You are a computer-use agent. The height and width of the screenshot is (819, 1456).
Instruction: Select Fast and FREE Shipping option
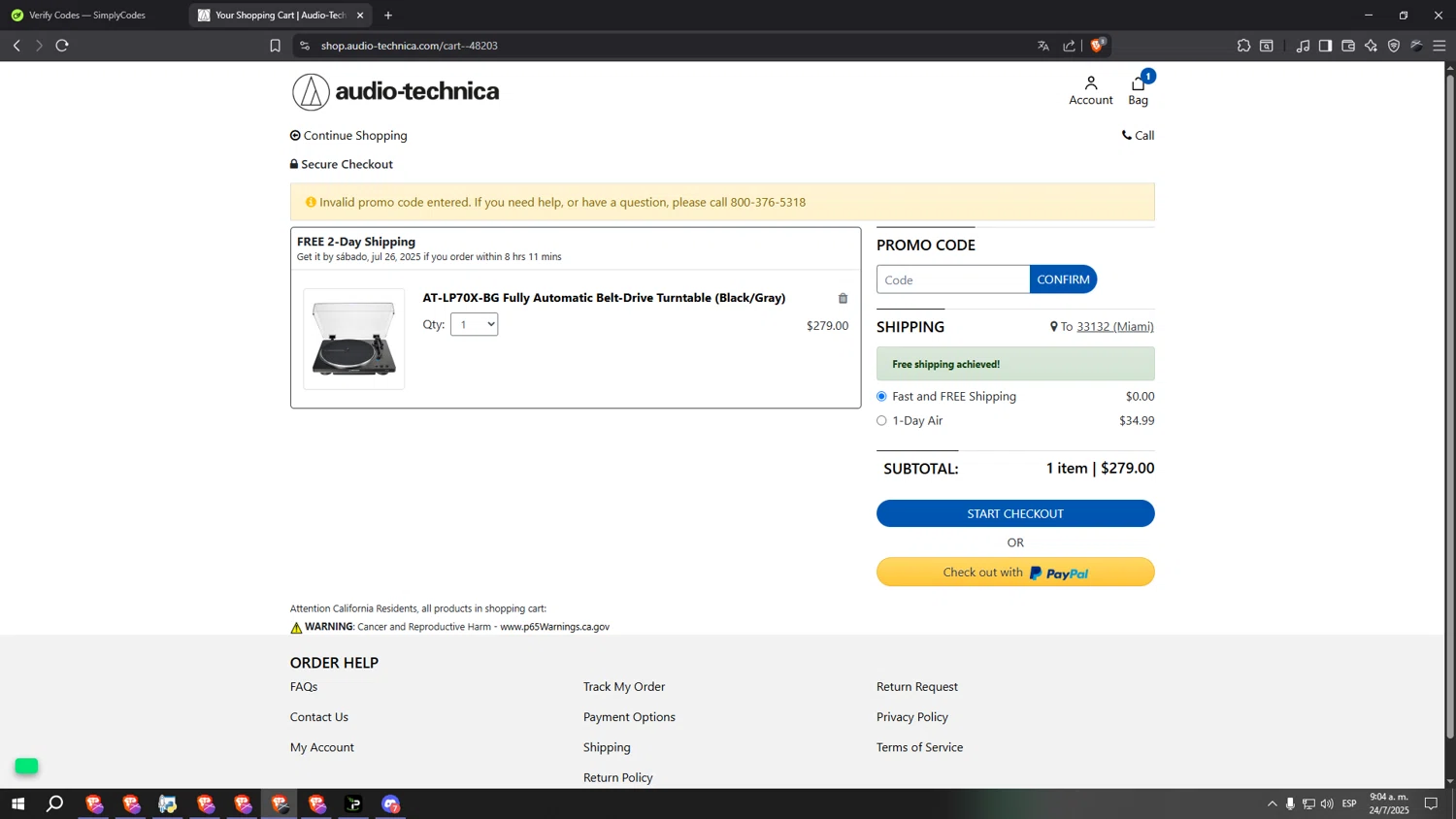(881, 397)
